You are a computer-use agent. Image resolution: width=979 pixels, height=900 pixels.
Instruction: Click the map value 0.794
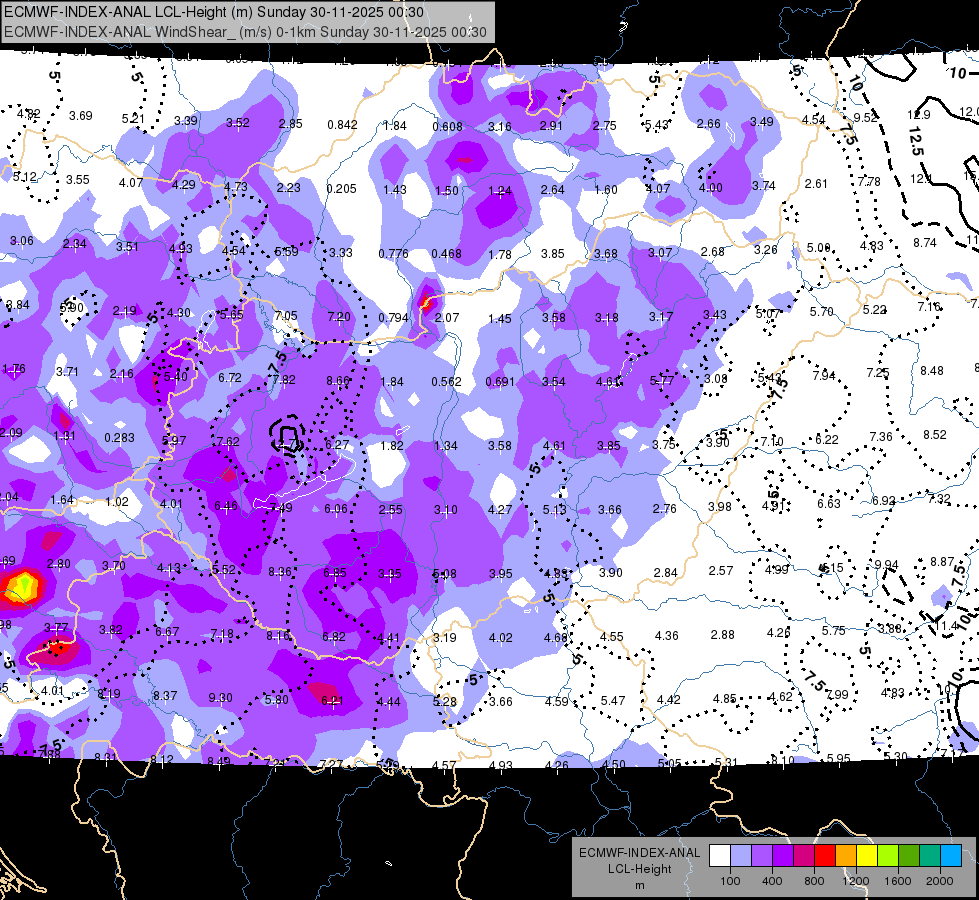tap(393, 317)
